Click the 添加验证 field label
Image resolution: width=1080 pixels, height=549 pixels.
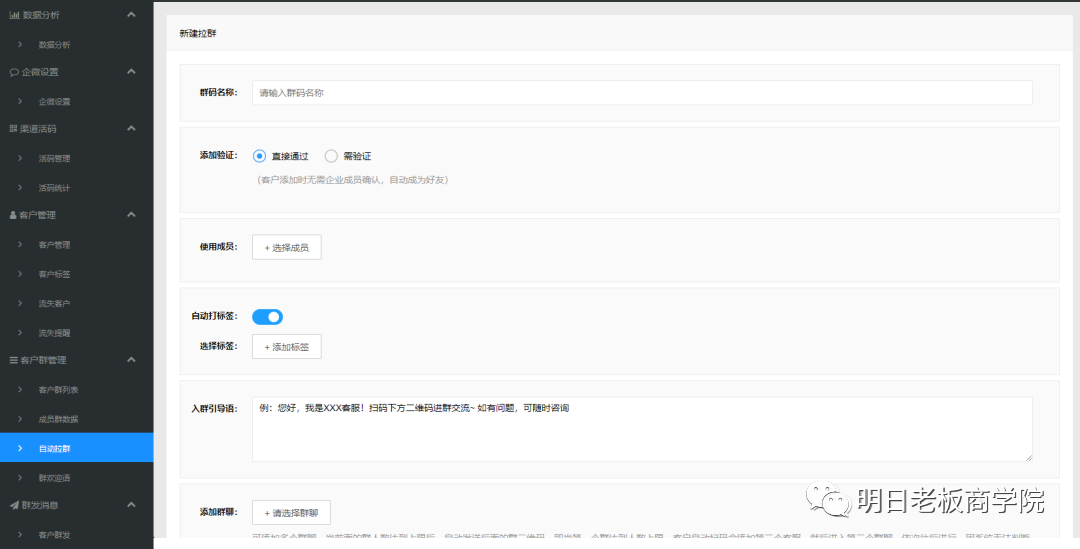[218, 156]
